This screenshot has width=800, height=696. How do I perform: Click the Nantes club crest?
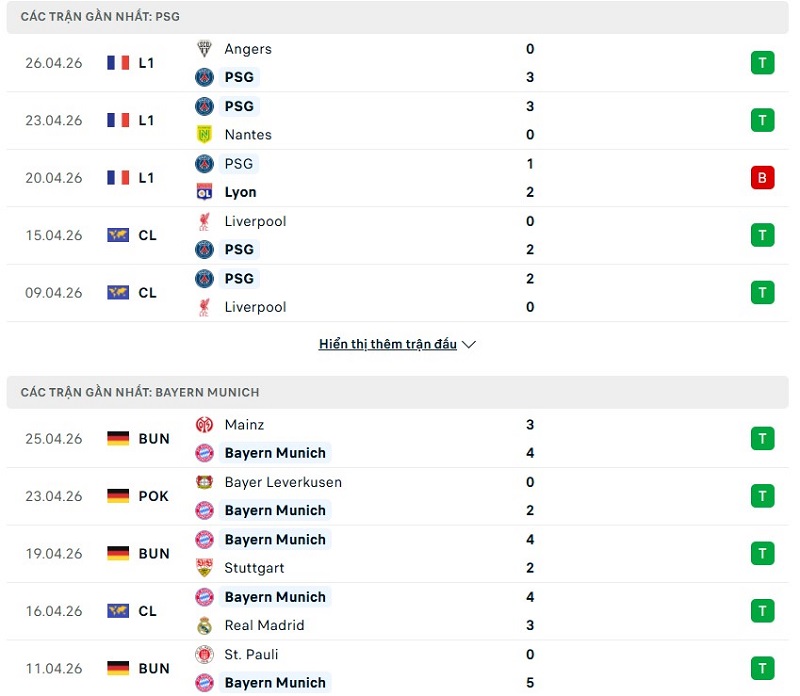coord(205,135)
